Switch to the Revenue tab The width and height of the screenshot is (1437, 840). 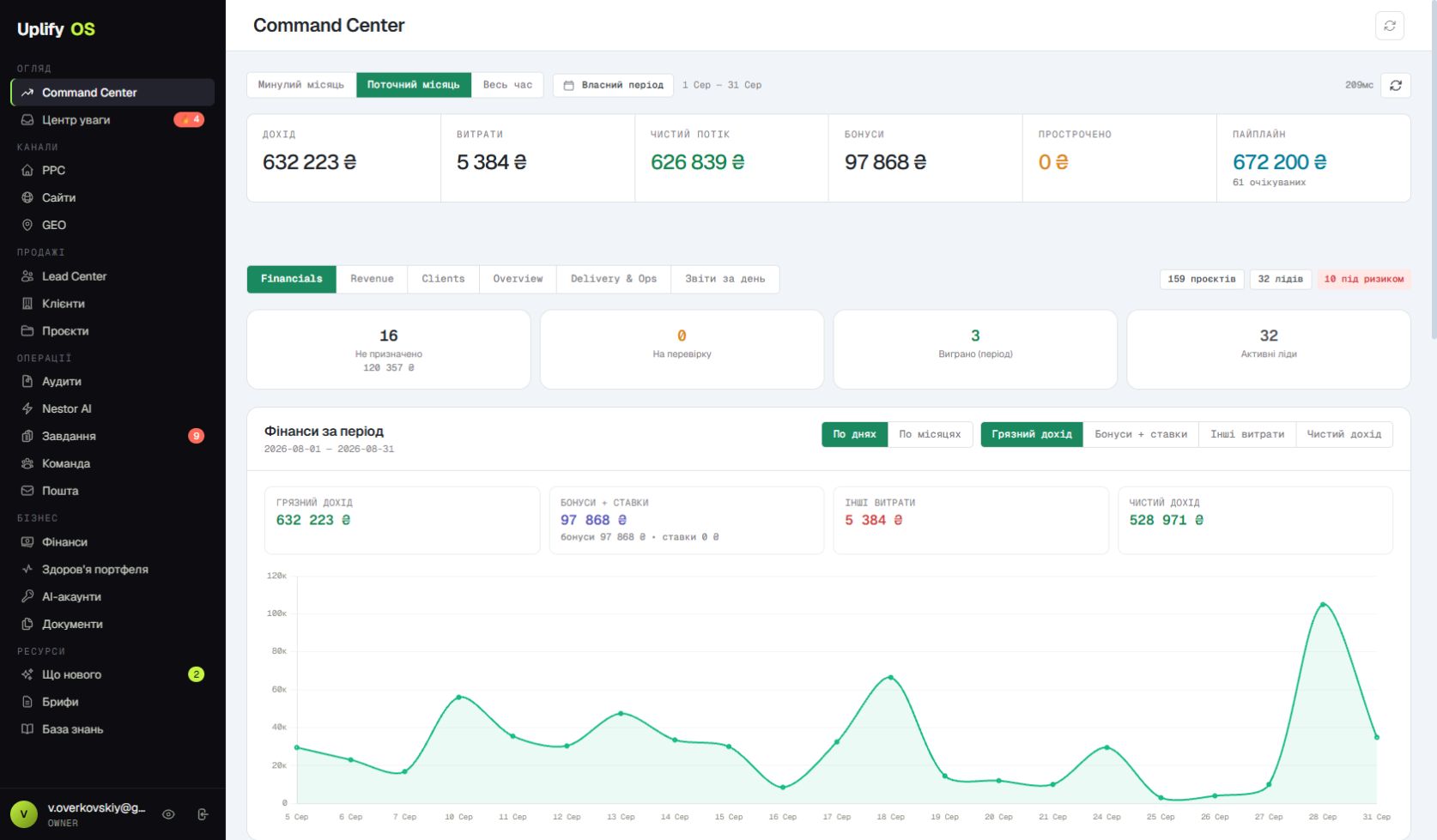point(372,280)
